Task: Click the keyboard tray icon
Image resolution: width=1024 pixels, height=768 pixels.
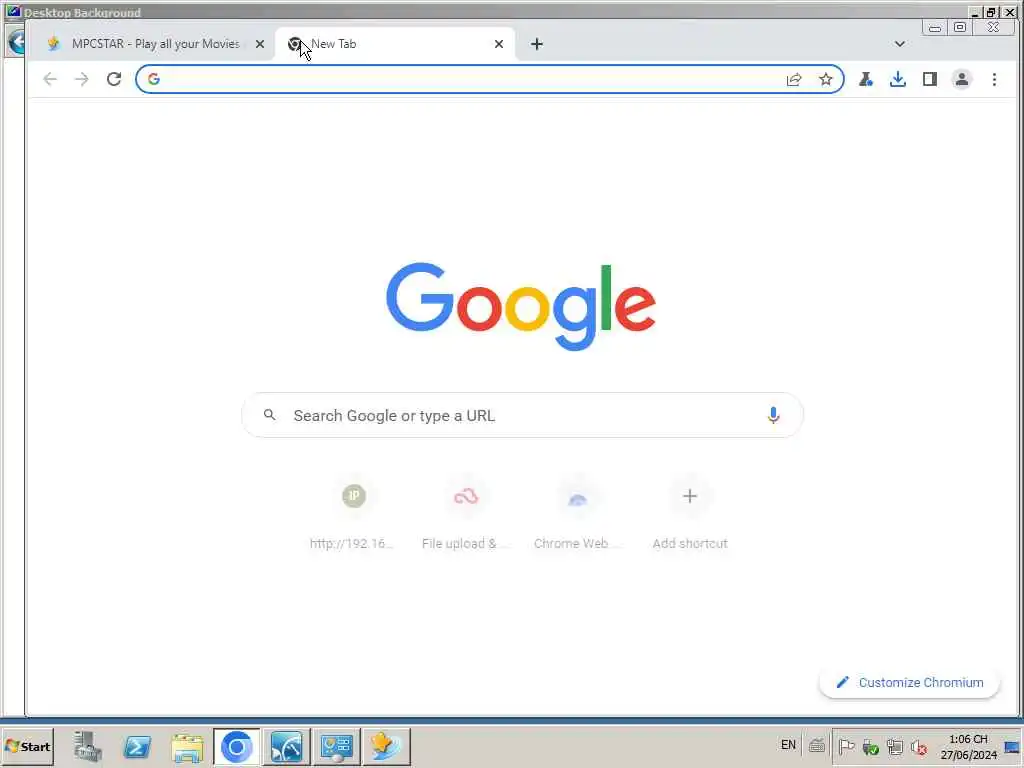Action: pos(816,746)
